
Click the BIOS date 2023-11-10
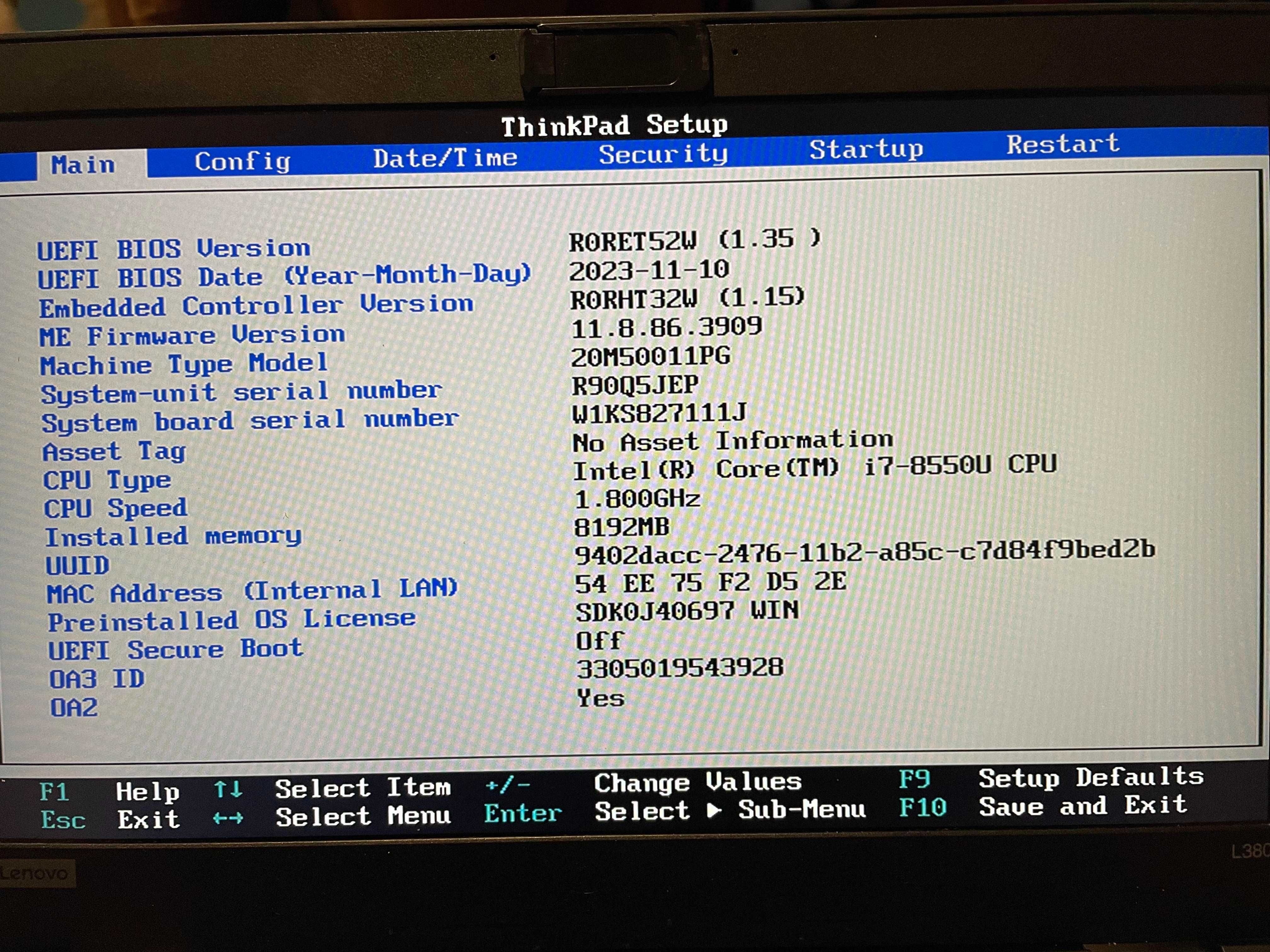tap(649, 270)
